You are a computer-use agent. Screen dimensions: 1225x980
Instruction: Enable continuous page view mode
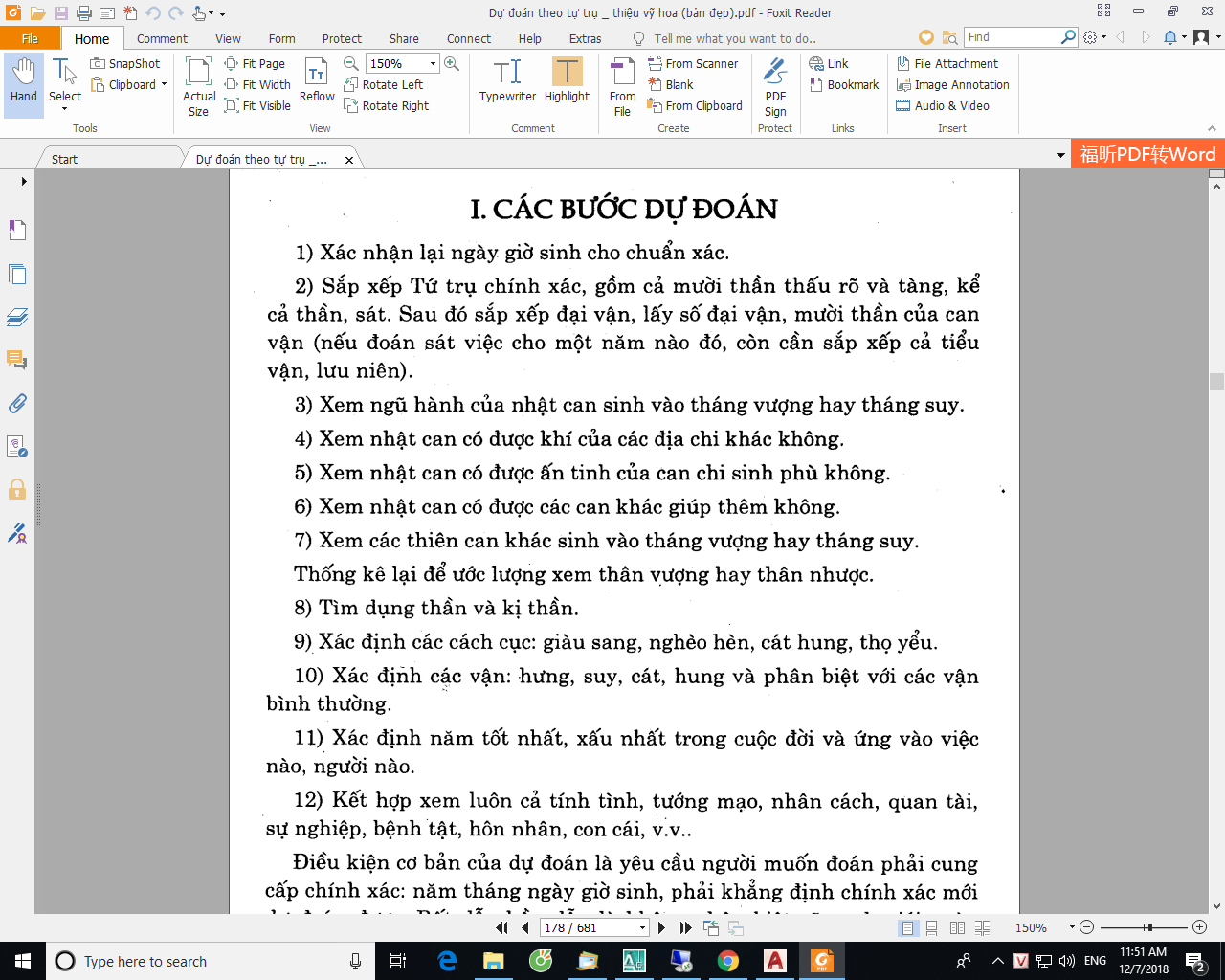[x=931, y=927]
